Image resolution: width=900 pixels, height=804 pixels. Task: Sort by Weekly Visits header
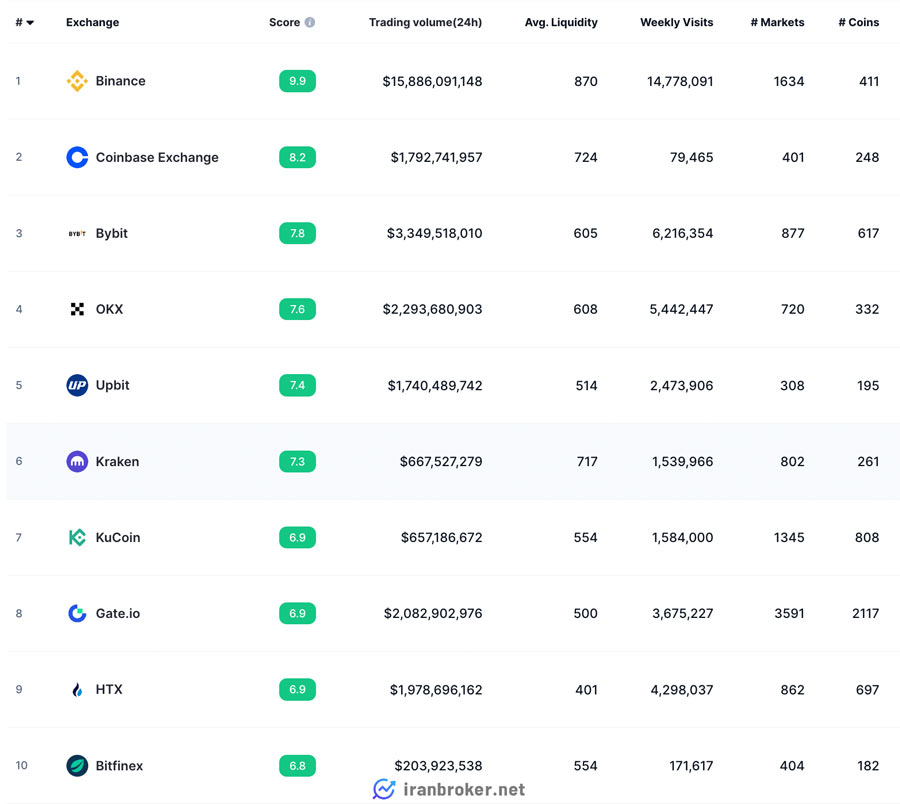[x=677, y=22]
